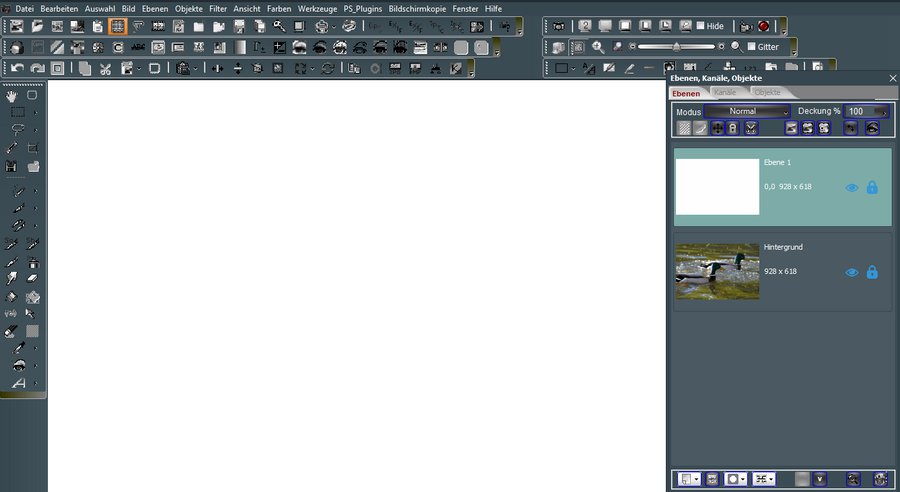
Task: Pick the text tool in toolbox
Action: click(x=18, y=384)
